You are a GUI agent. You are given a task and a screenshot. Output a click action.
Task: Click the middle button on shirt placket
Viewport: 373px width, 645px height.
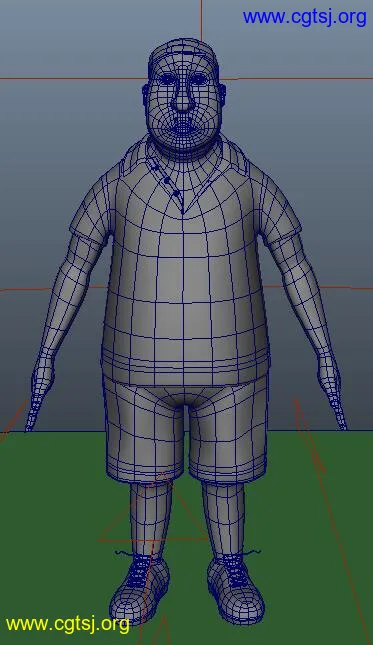click(x=166, y=180)
